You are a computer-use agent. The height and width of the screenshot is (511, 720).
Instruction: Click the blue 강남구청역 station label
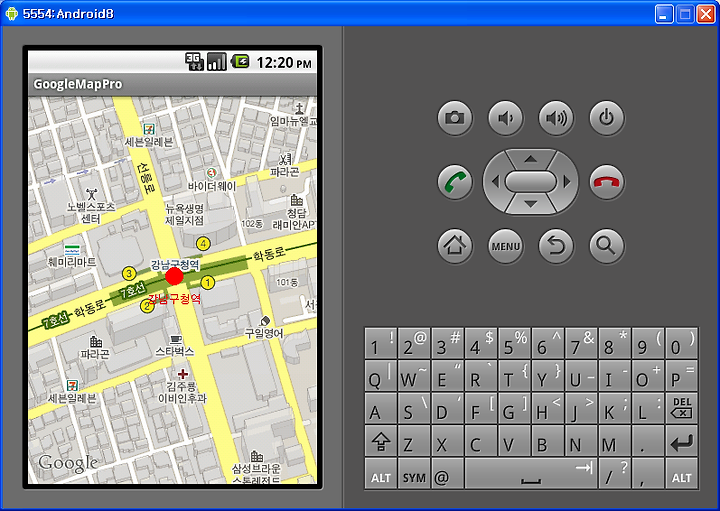point(175,264)
